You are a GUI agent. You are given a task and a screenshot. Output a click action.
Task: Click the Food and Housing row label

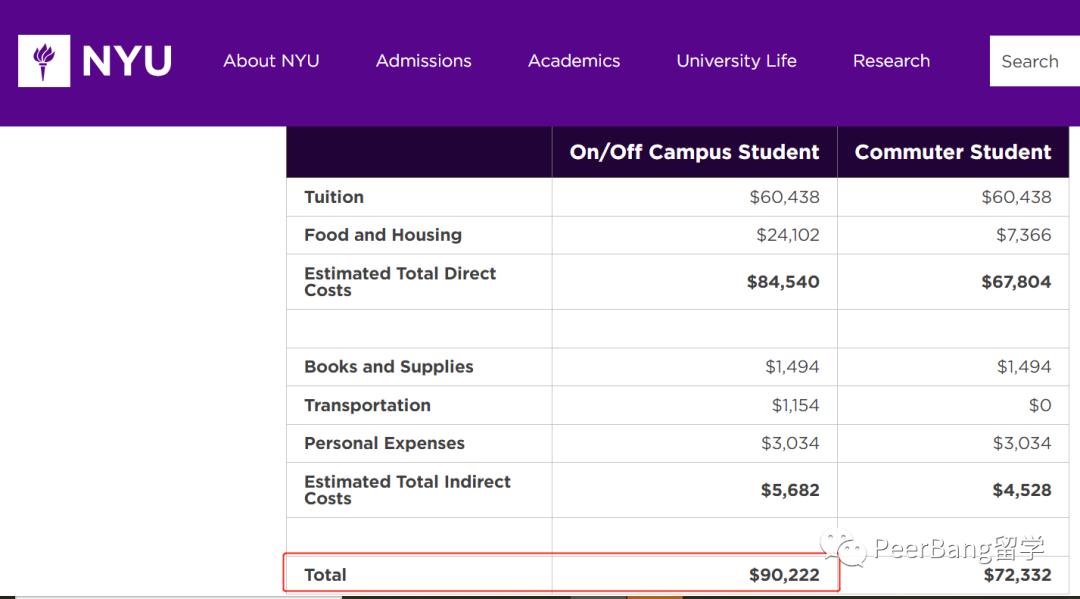(383, 235)
